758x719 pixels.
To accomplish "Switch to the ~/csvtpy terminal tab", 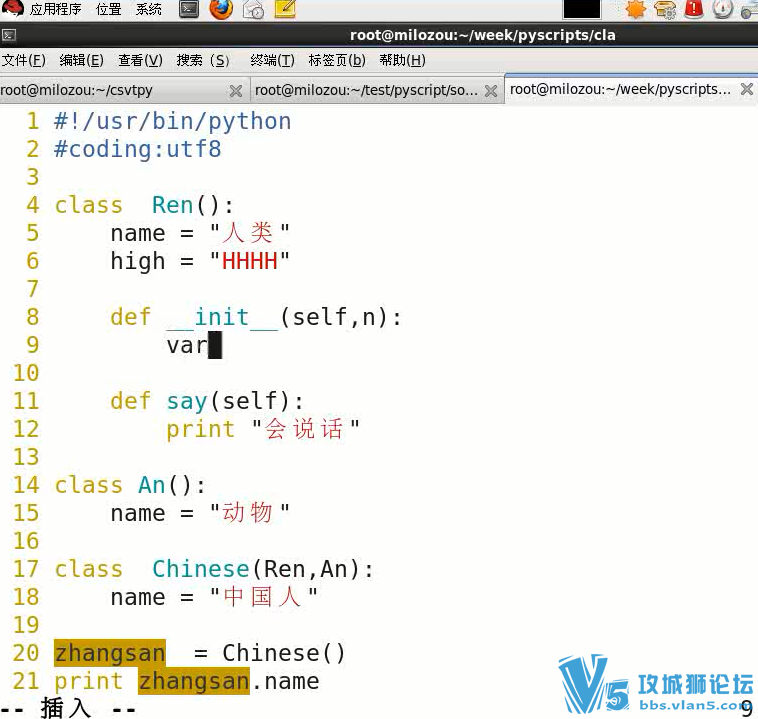I will 115,90.
